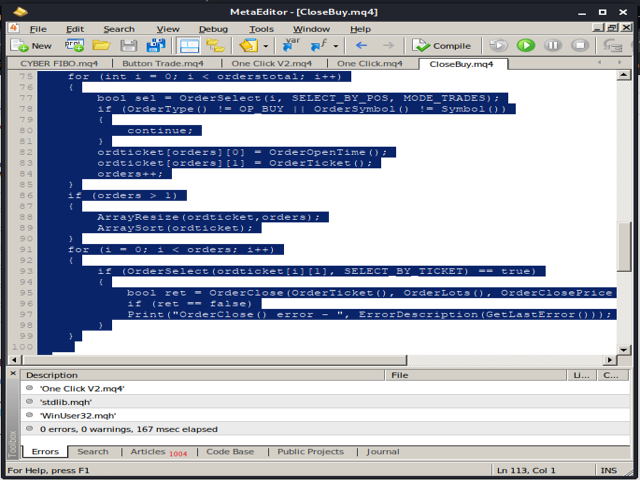Click the horizontal scrollbar thumb

coord(215,360)
